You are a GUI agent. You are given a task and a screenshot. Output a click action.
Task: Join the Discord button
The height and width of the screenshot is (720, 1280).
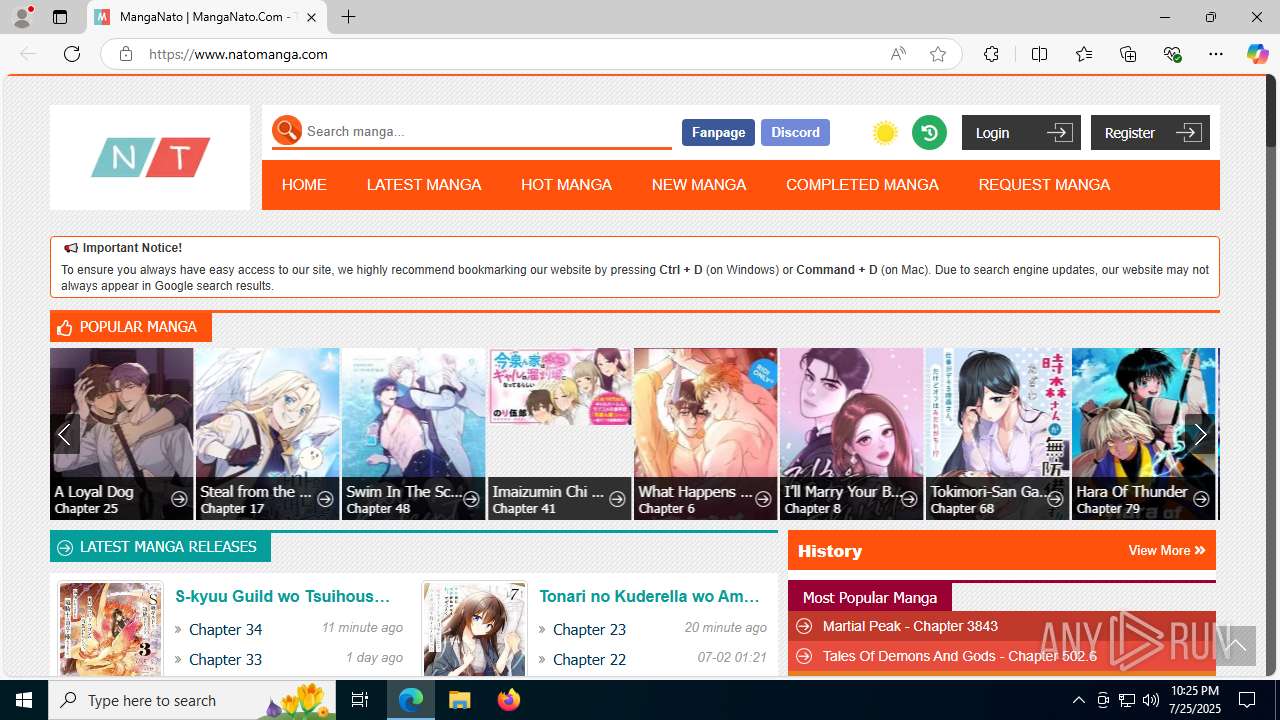point(795,132)
